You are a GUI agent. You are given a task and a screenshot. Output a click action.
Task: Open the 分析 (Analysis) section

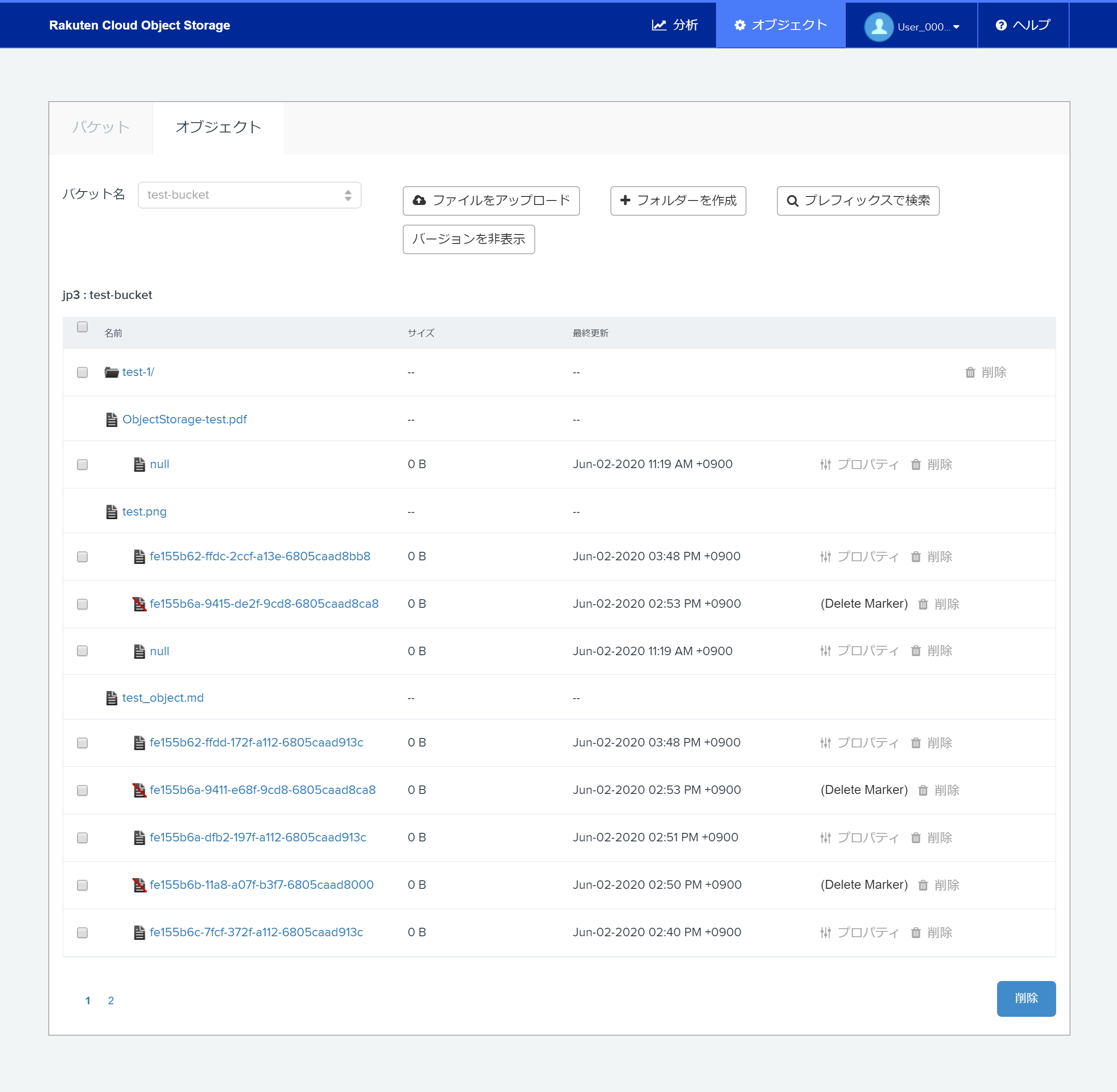[x=676, y=25]
